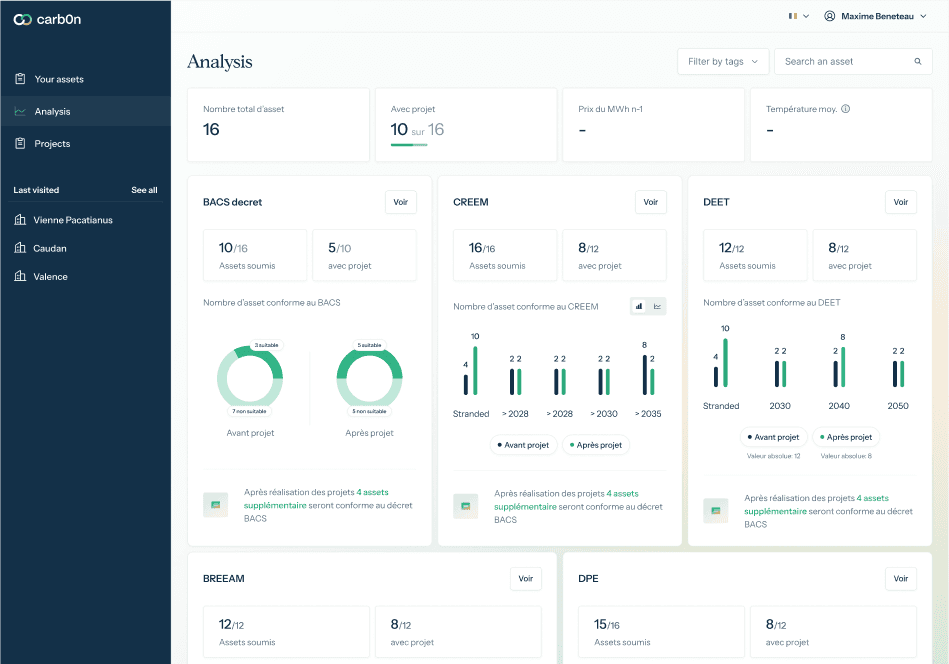Screen dimensions: 949x664
Task: Click the DEET footer note icon
Action: tap(715, 511)
